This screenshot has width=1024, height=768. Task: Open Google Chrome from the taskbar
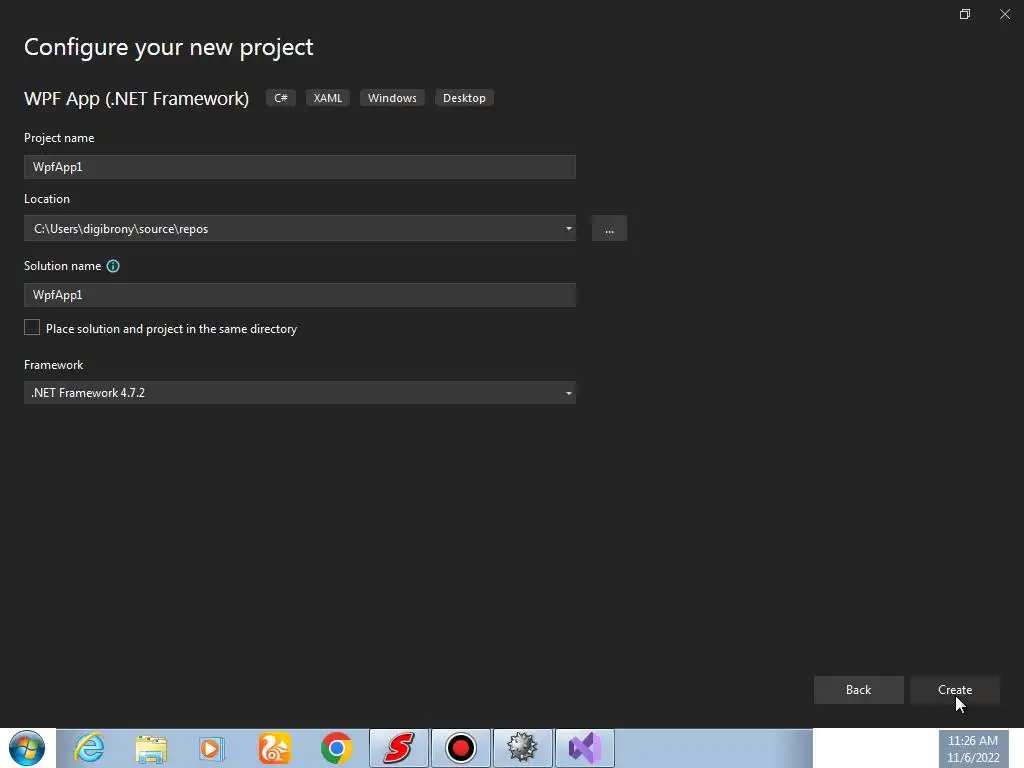click(336, 748)
